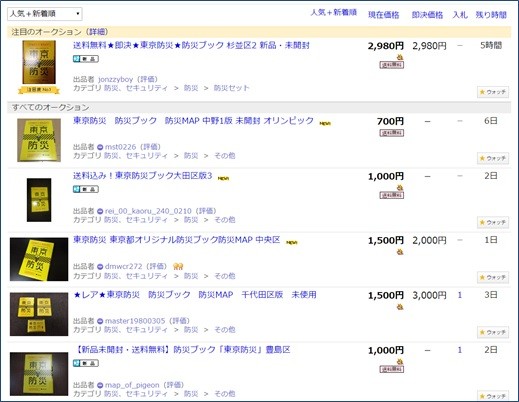Open the 人気+新着順 sort dropdown

45,14
